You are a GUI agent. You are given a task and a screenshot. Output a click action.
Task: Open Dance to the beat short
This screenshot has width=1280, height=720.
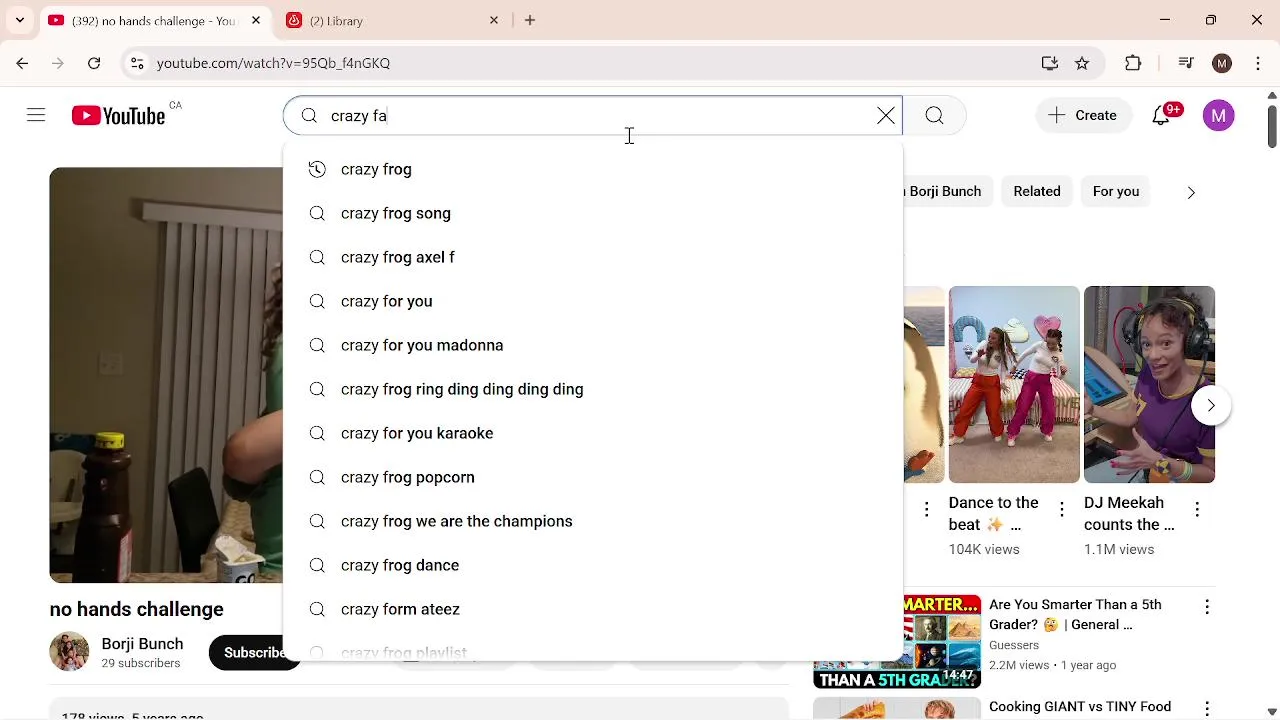(x=1014, y=385)
